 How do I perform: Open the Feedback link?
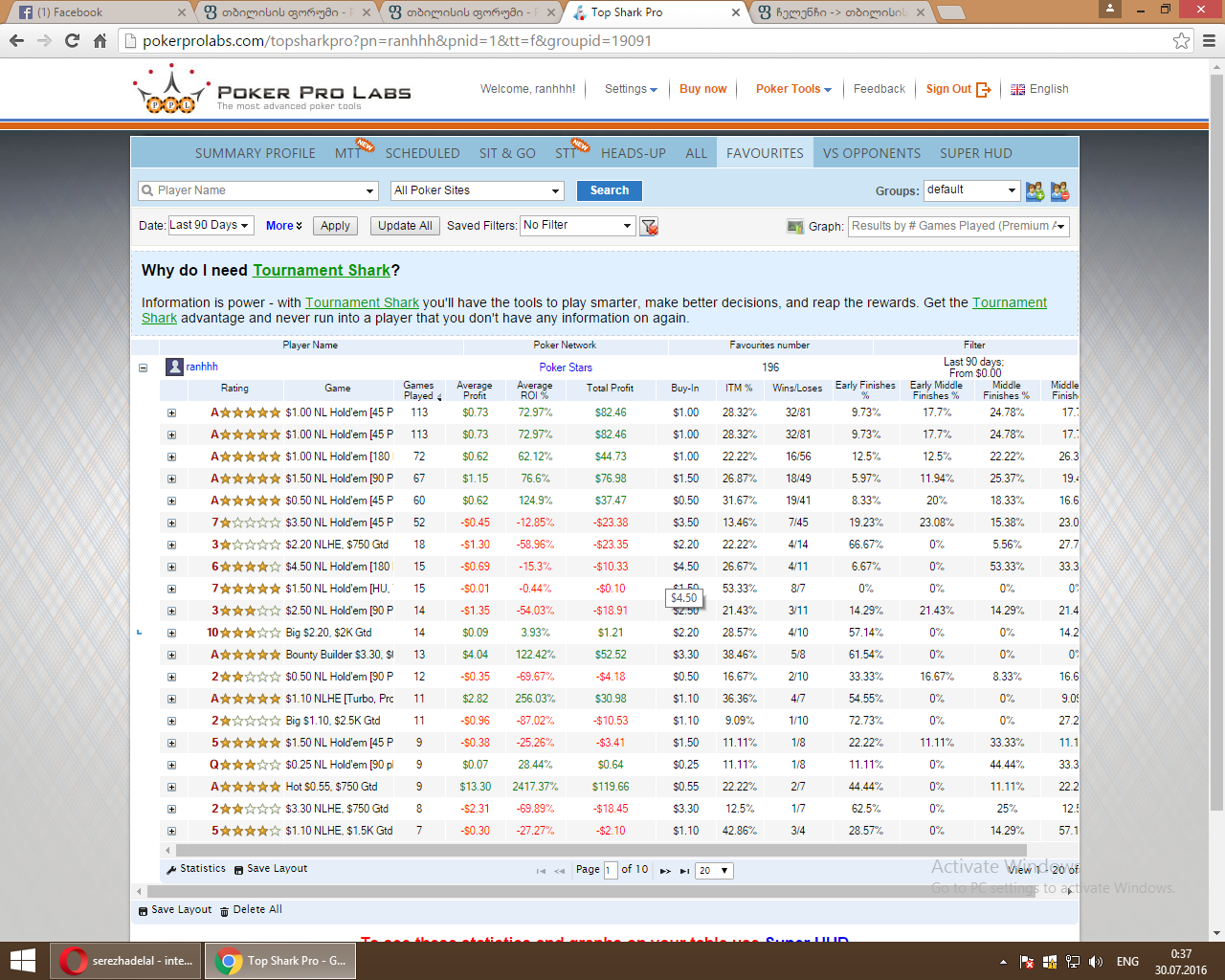[x=880, y=89]
